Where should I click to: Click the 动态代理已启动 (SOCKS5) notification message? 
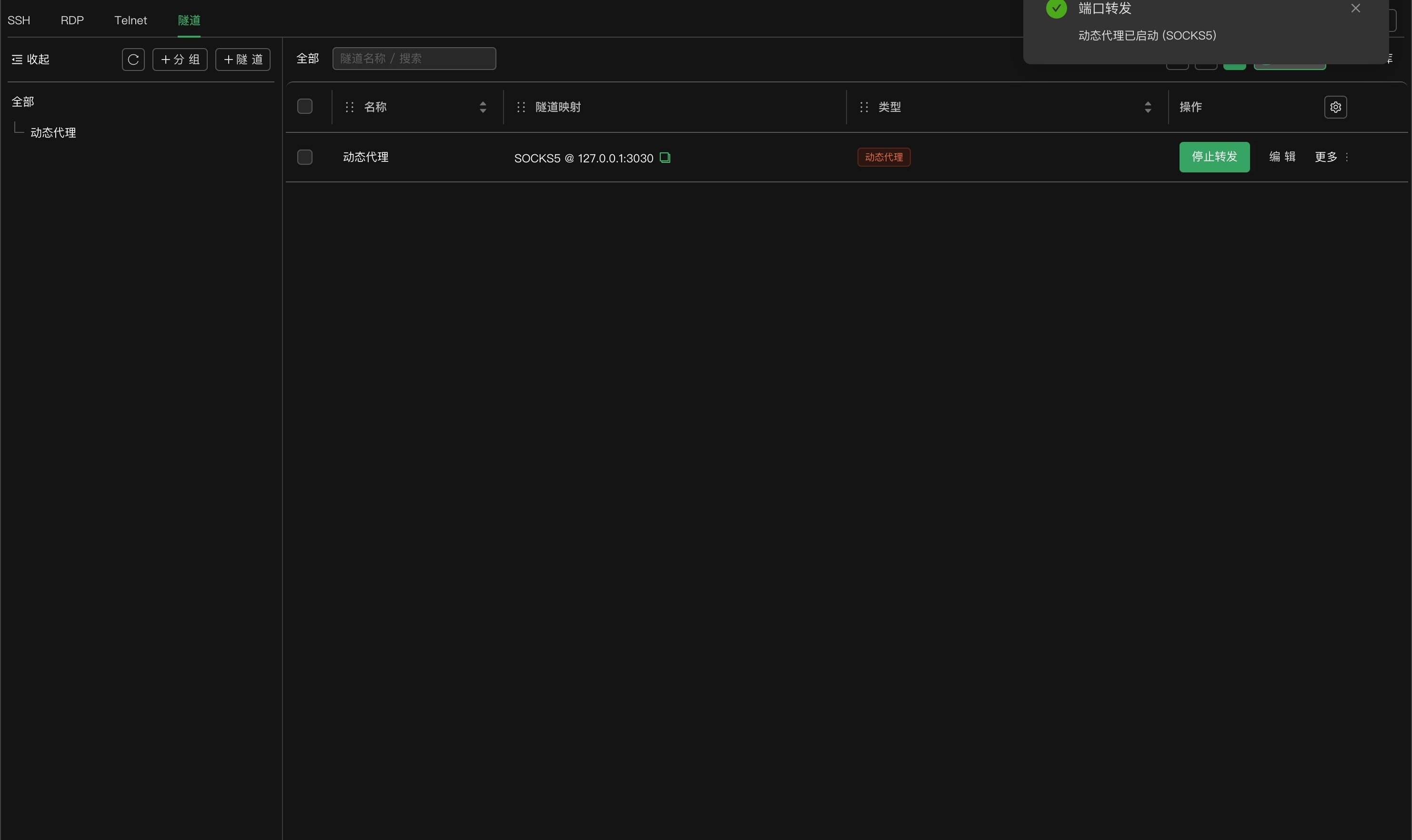click(x=1147, y=36)
